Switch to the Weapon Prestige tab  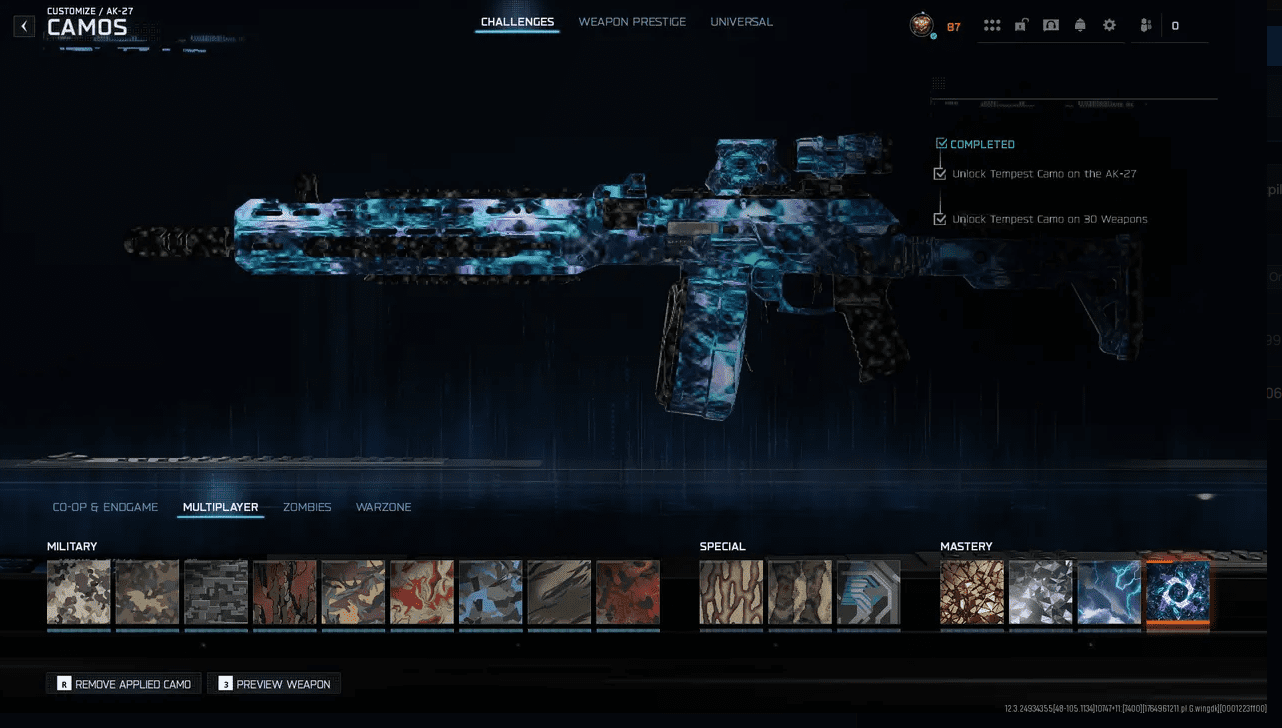tap(632, 22)
